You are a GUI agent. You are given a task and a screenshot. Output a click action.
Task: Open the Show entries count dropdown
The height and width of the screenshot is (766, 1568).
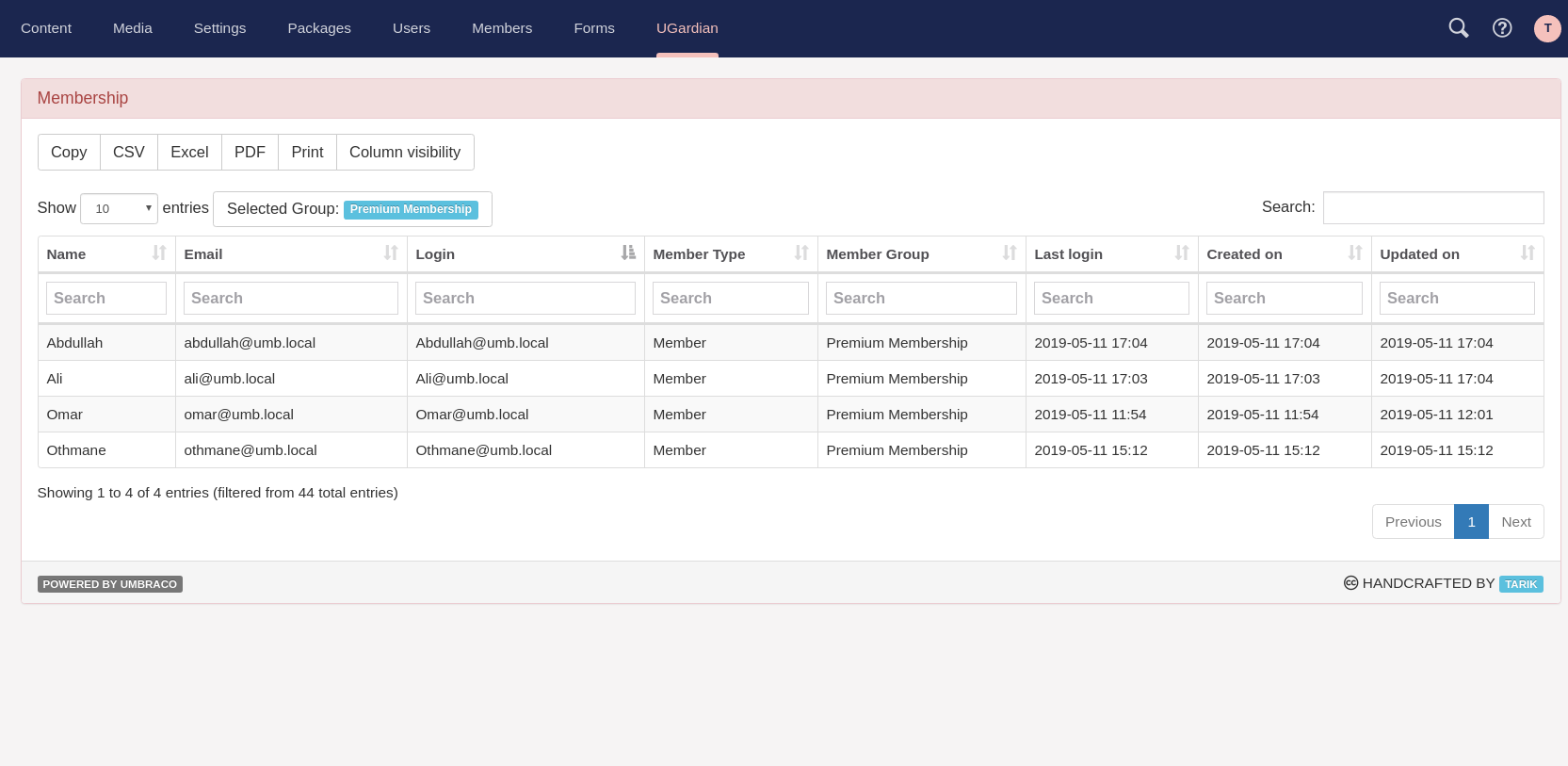coord(119,208)
